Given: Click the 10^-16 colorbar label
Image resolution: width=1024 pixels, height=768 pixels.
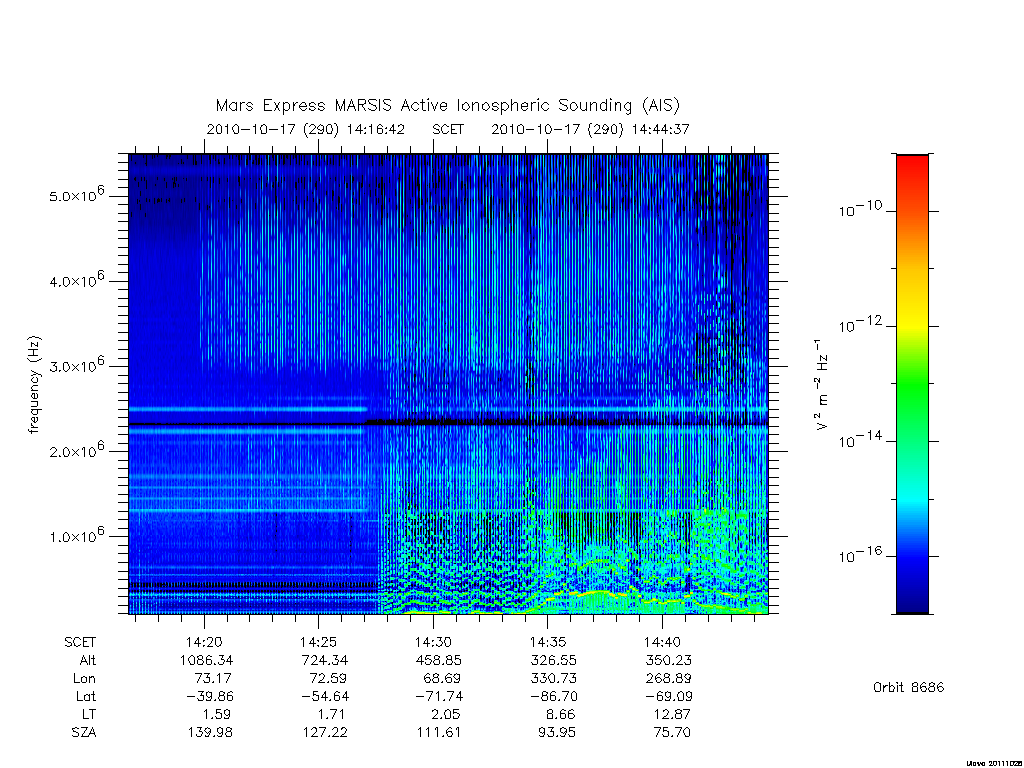Looking at the screenshot, I should pyautogui.click(x=860, y=555).
